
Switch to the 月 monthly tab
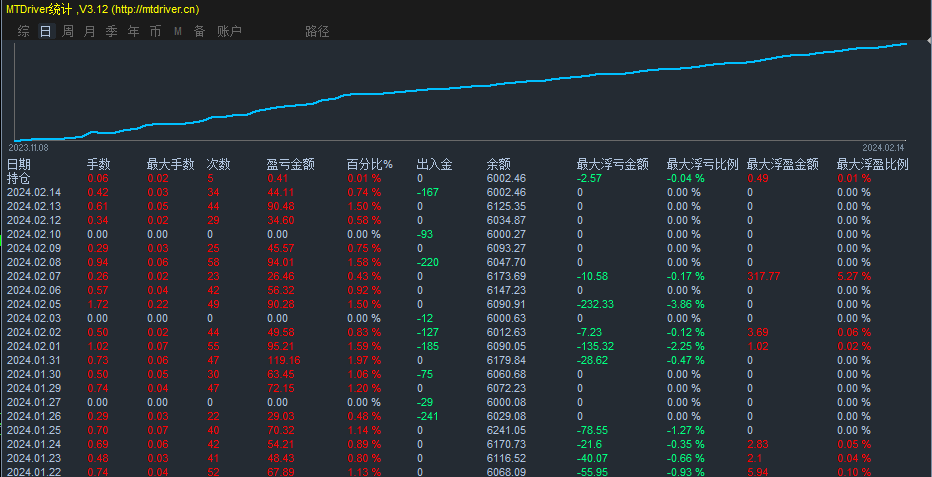click(x=89, y=31)
